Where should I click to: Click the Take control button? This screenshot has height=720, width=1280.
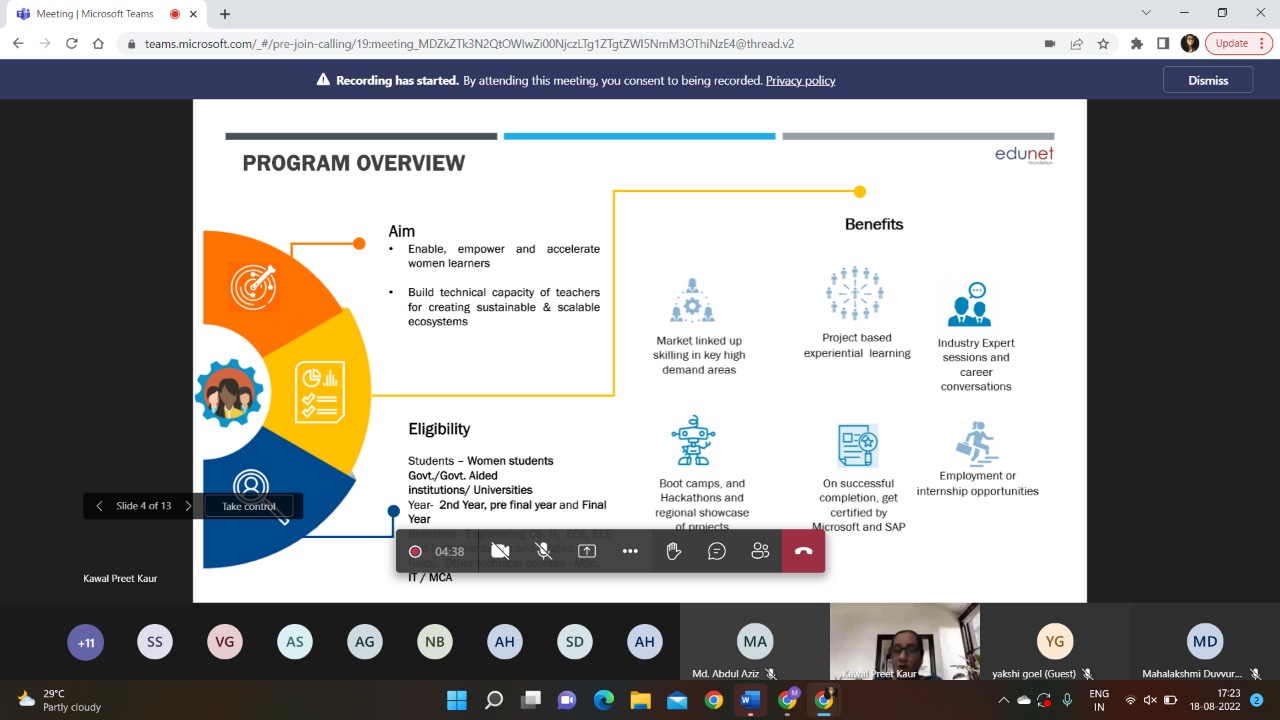pos(248,506)
